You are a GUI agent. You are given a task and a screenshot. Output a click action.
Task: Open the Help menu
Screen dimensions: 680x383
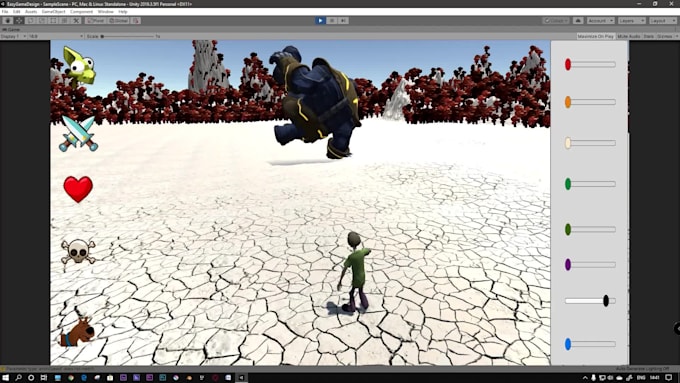[123, 12]
